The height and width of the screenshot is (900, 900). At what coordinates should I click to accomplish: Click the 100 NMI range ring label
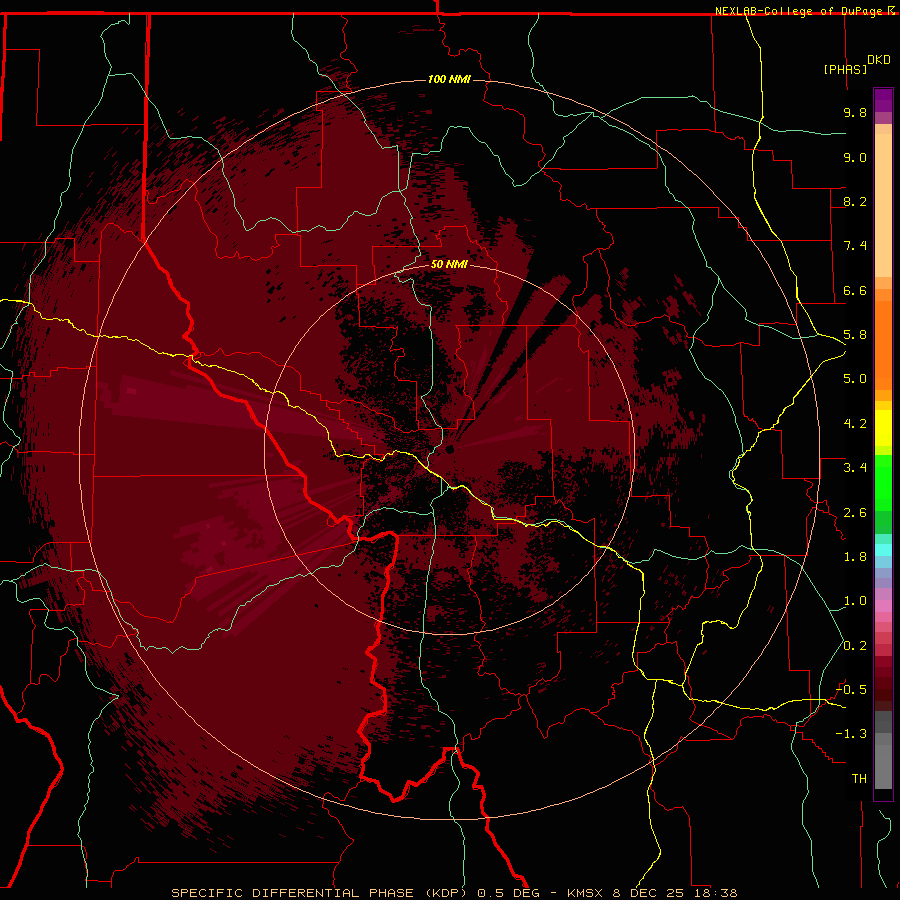[449, 79]
